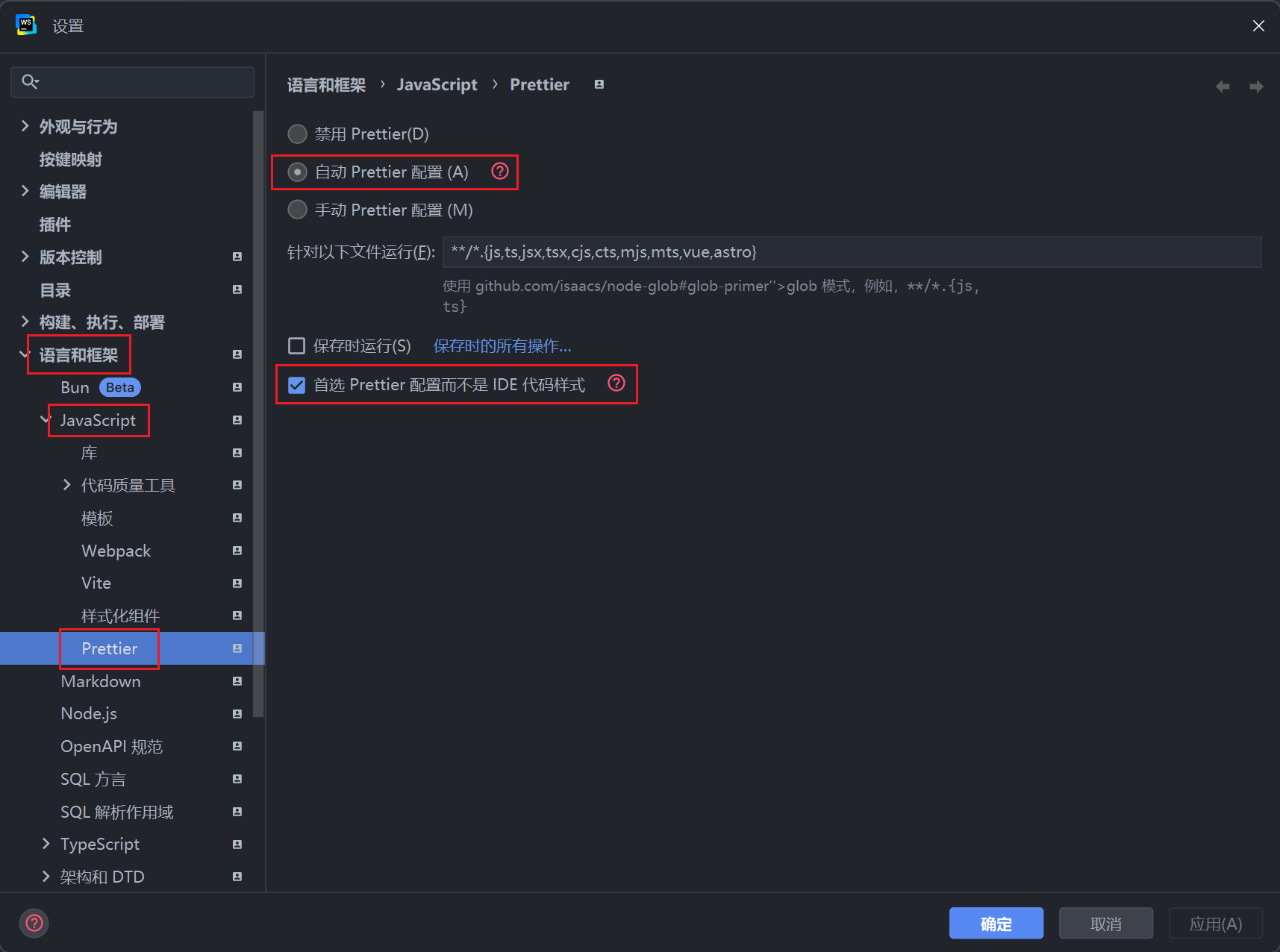Click the project icon in the 版本控制 row
Viewport: 1280px width, 952px height.
[237, 257]
